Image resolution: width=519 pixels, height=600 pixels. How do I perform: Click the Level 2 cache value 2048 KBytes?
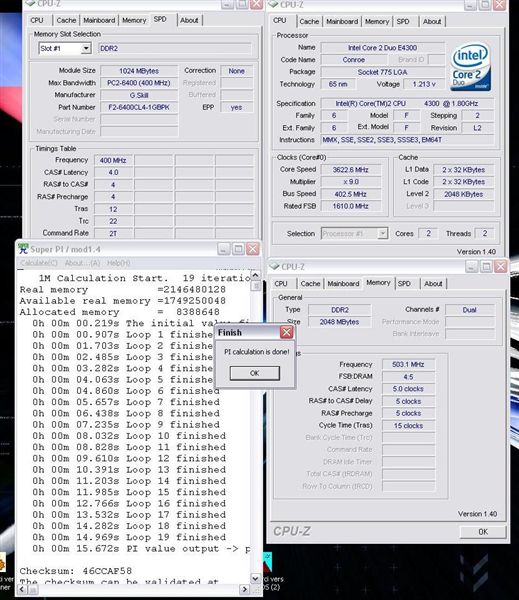point(464,194)
